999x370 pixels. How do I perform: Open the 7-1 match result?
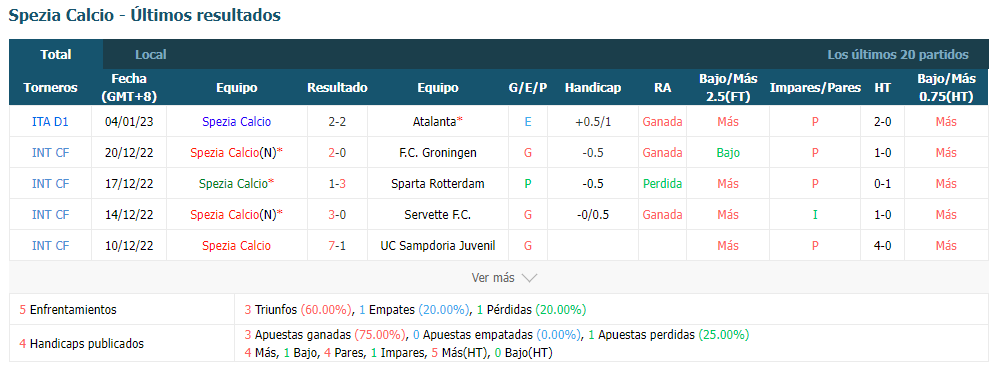tap(337, 245)
